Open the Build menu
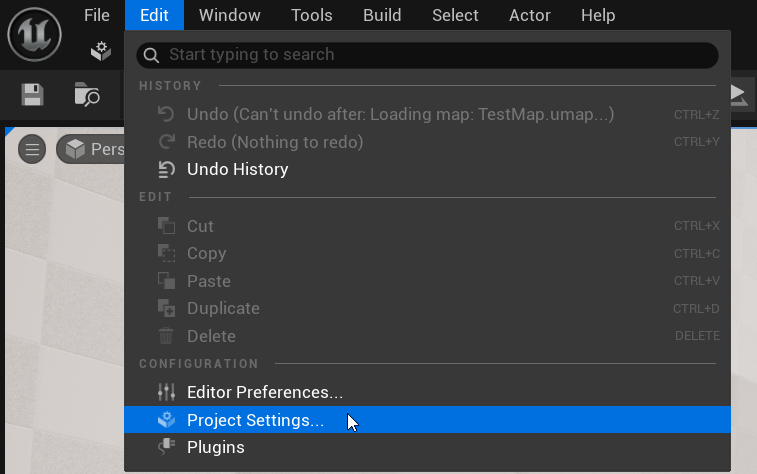This screenshot has width=757, height=474. point(382,15)
